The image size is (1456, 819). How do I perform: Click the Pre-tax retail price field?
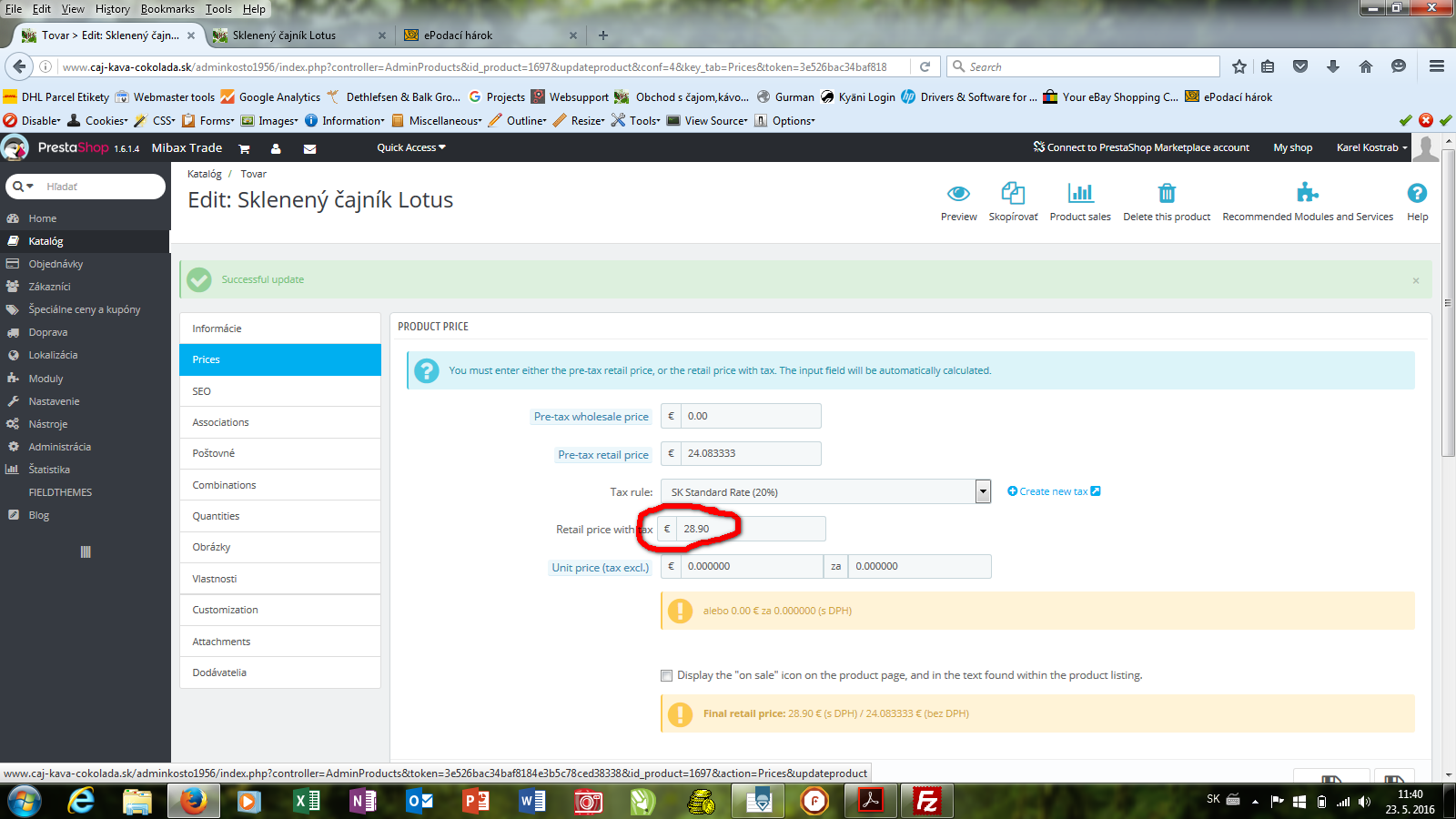pyautogui.click(x=751, y=453)
